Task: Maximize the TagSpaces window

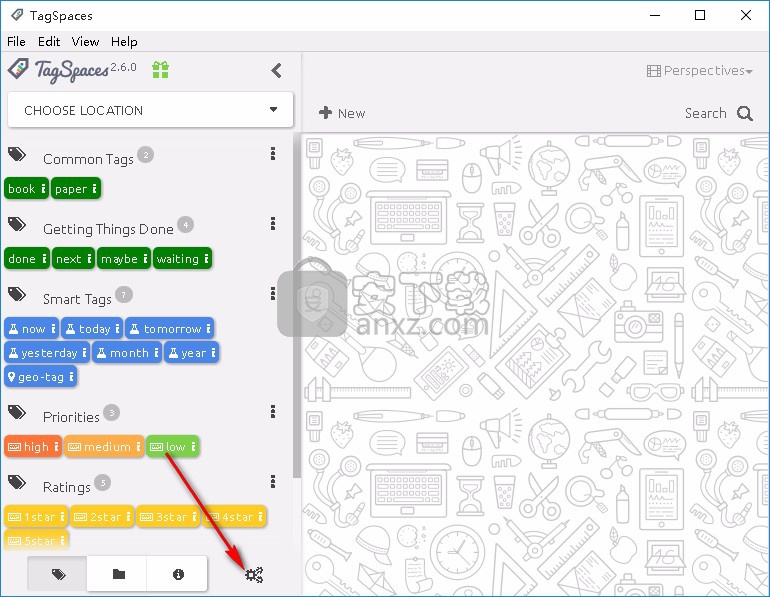Action: [700, 15]
